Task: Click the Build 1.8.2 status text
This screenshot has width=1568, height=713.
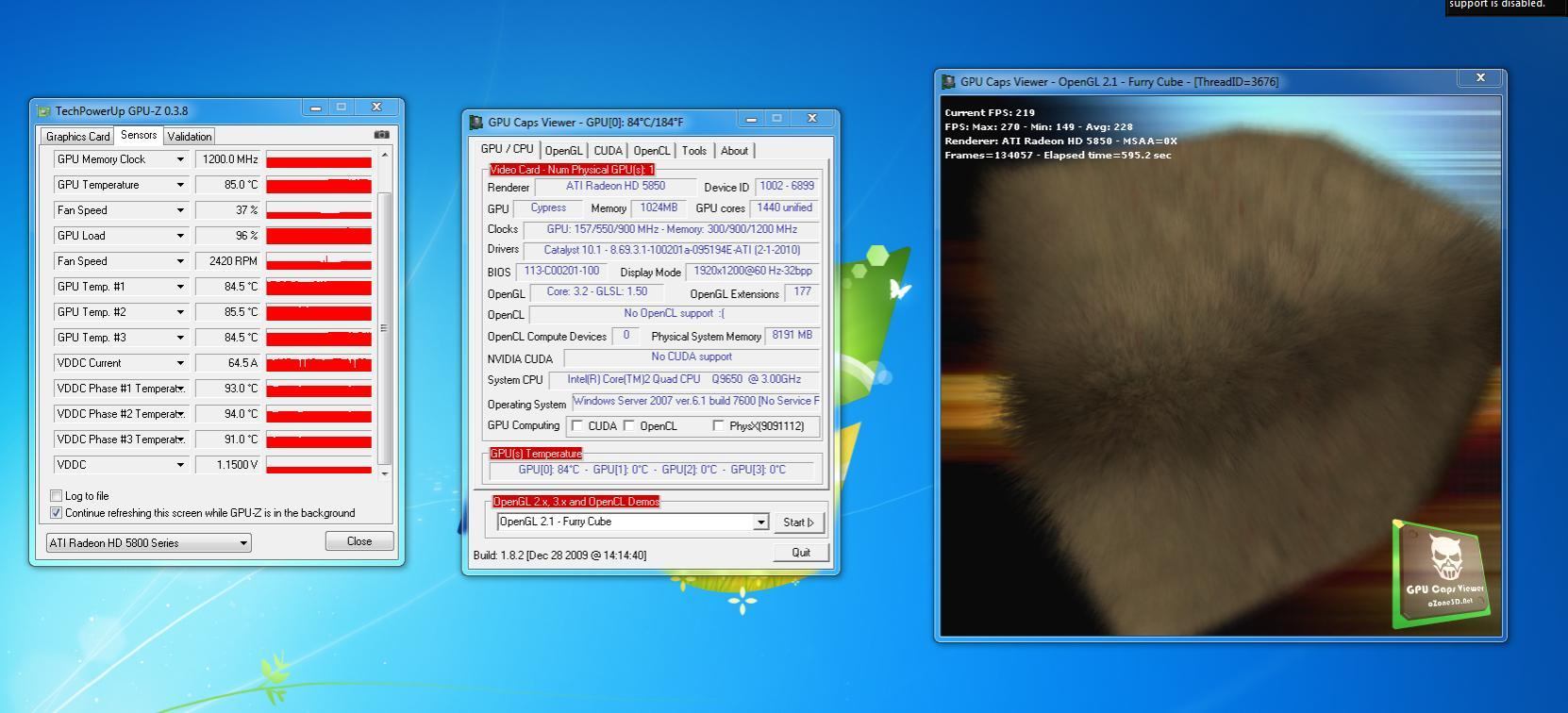Action: tap(560, 555)
